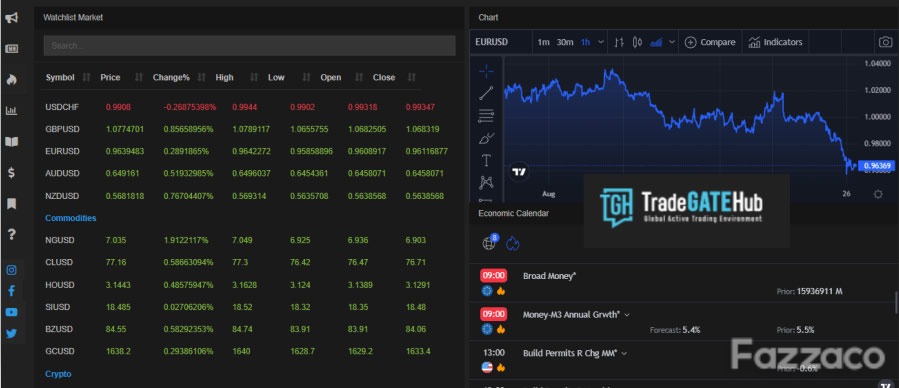
Task: Open the YouTube social link
Action: pyautogui.click(x=11, y=312)
